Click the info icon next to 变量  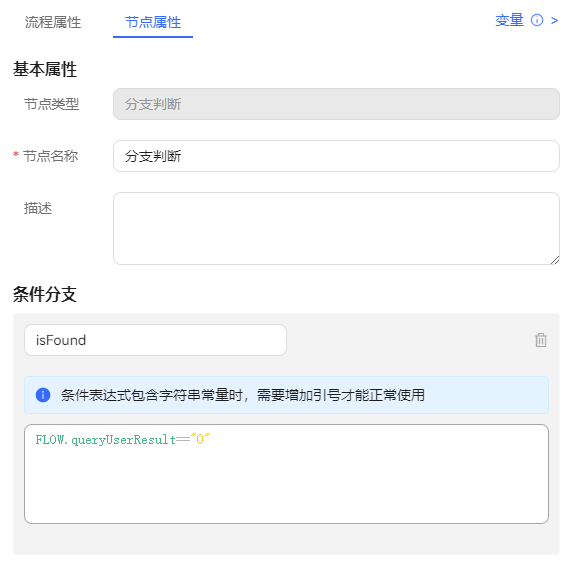(x=537, y=20)
